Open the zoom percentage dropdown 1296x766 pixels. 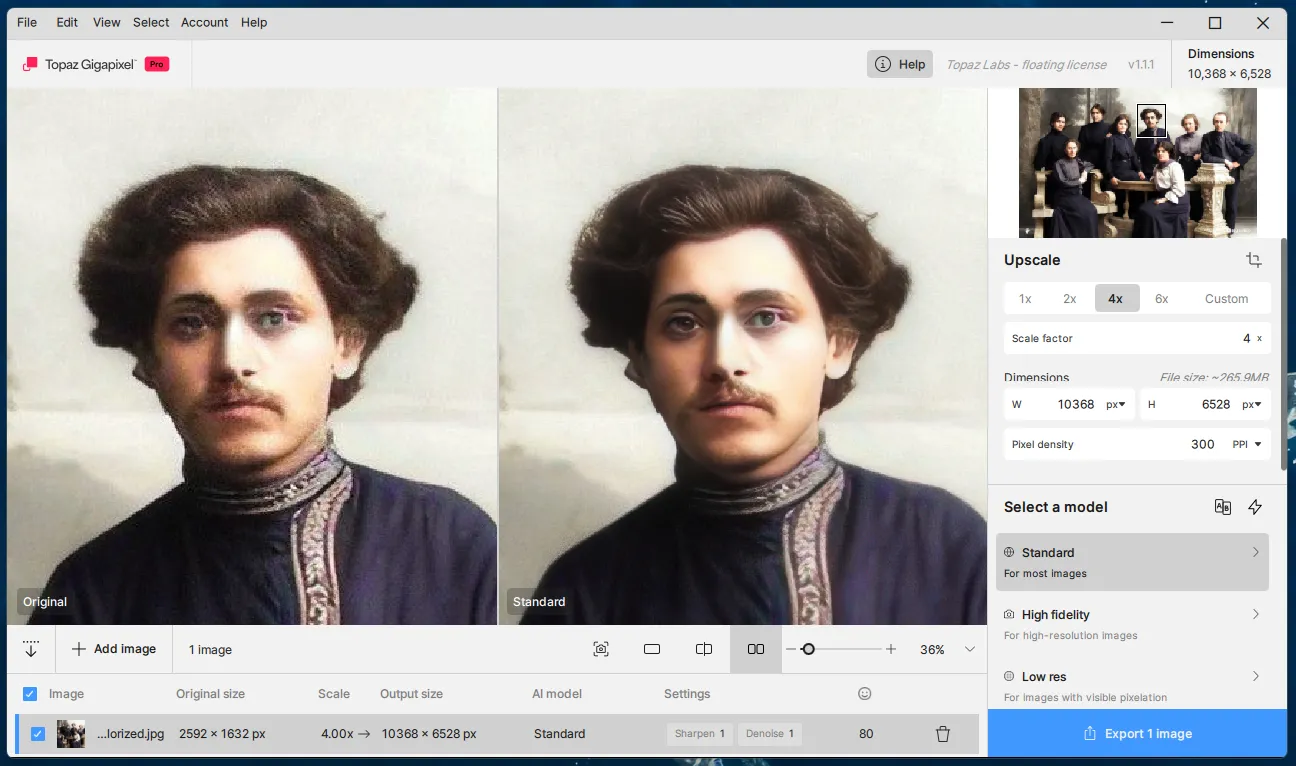(969, 649)
